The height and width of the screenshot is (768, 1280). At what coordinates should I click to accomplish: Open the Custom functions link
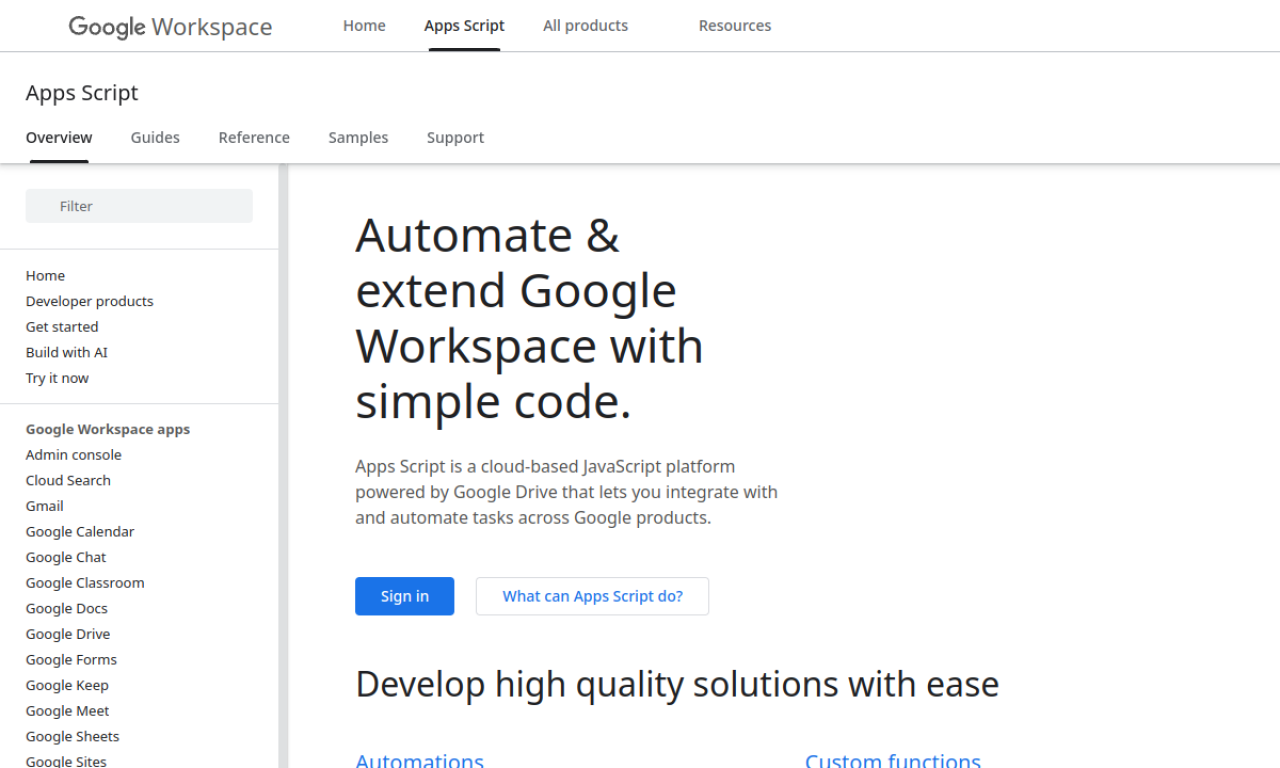(892, 760)
